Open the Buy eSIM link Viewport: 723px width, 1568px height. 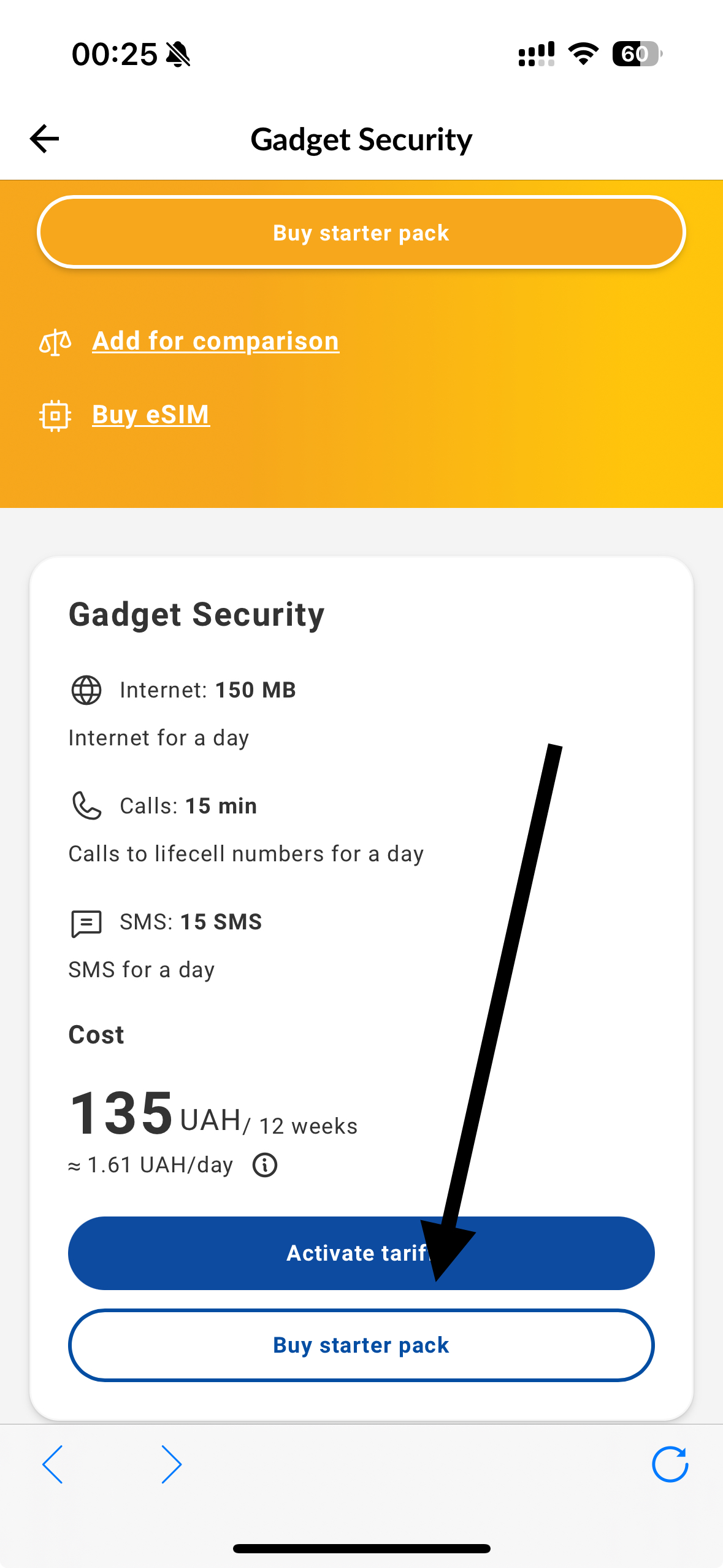(151, 415)
